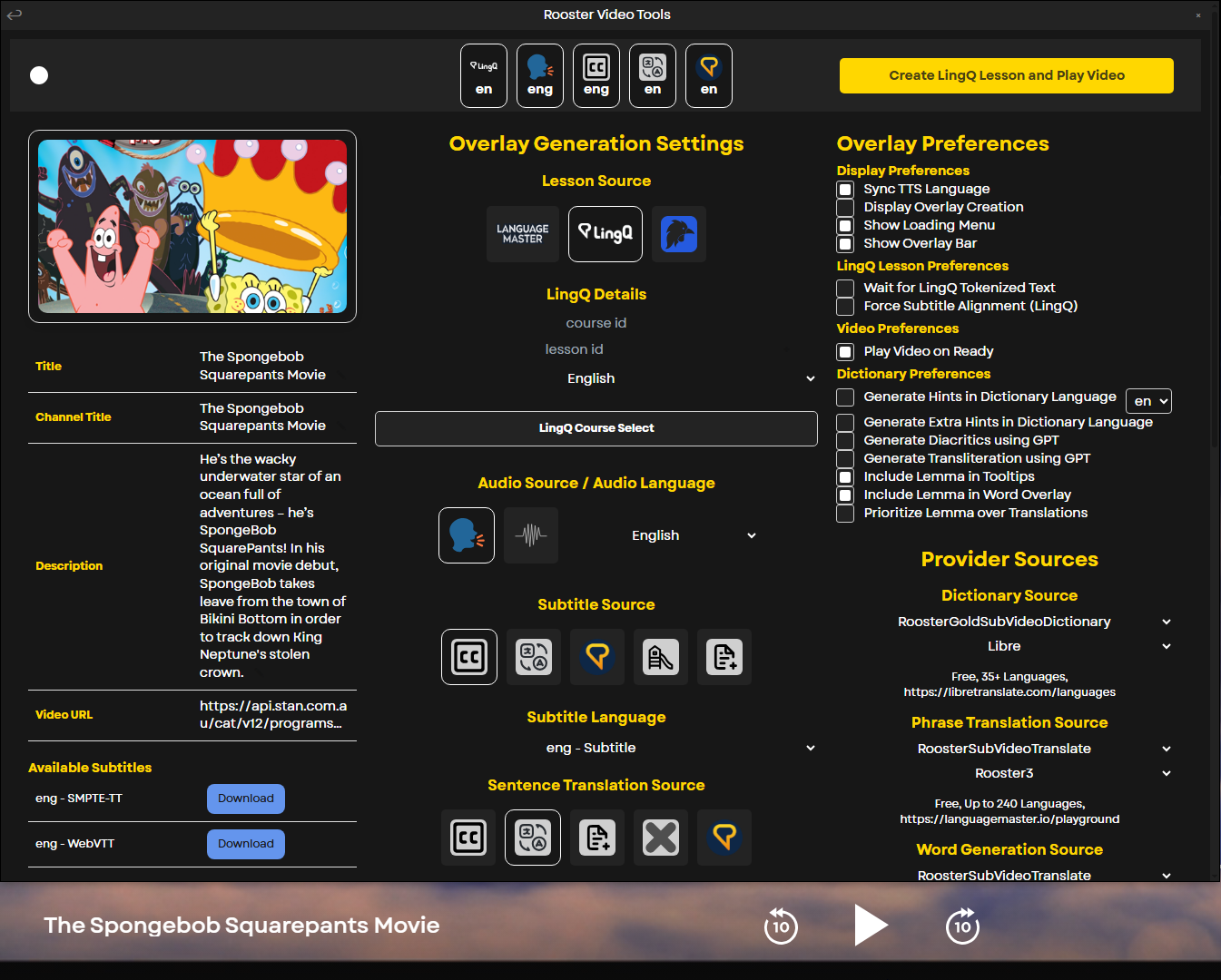Enable Display Overlay Creation

click(845, 208)
